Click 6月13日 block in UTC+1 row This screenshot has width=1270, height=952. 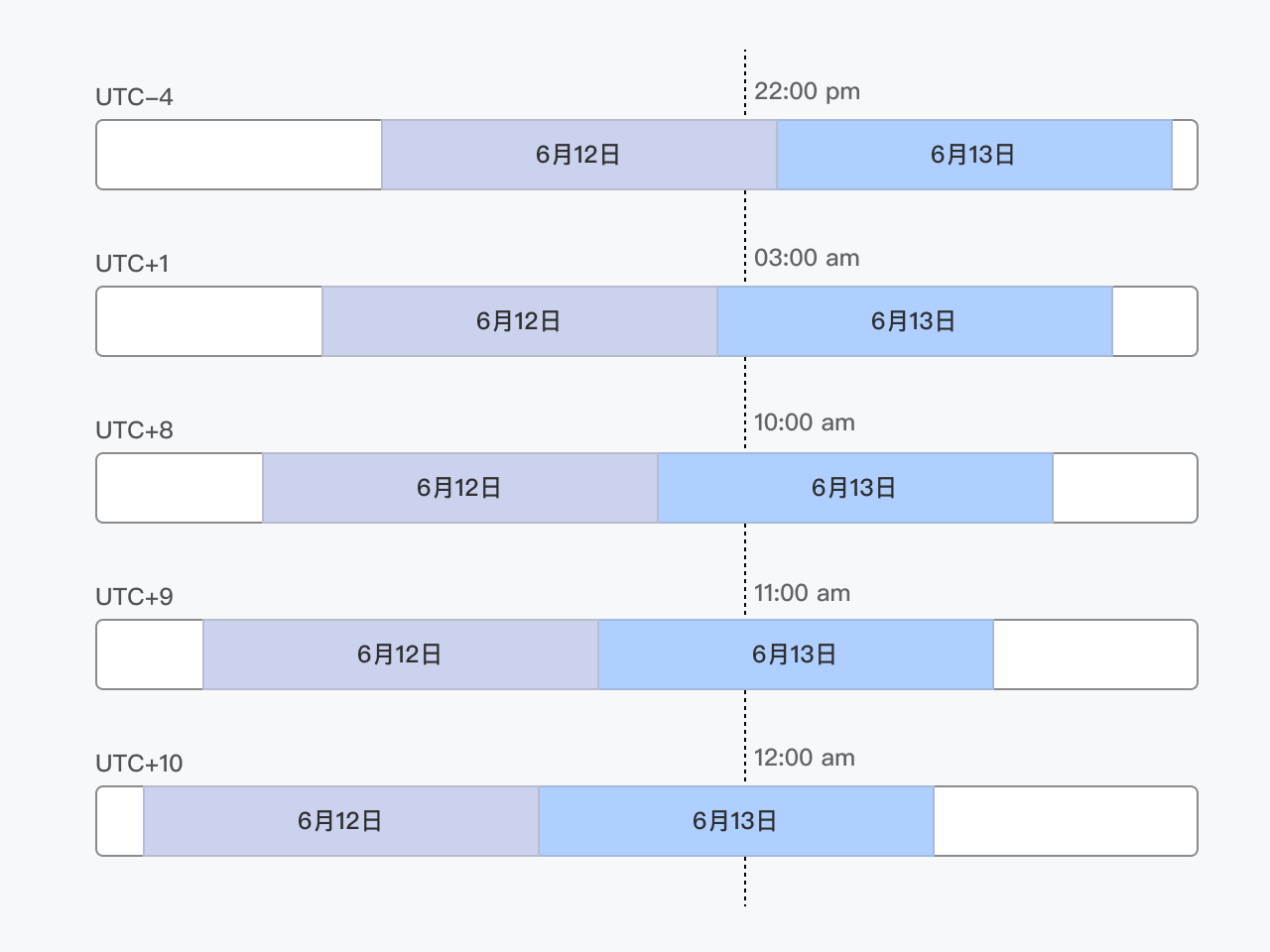tap(915, 321)
